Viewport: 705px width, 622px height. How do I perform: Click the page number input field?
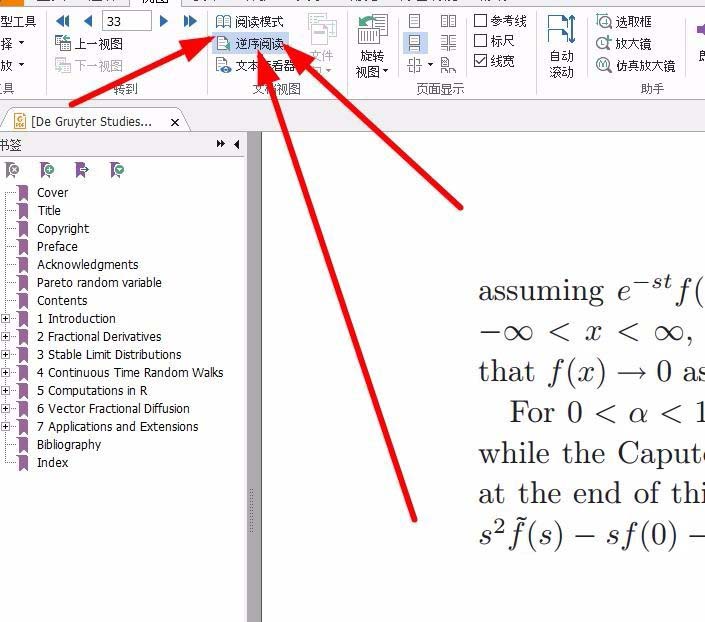point(127,21)
